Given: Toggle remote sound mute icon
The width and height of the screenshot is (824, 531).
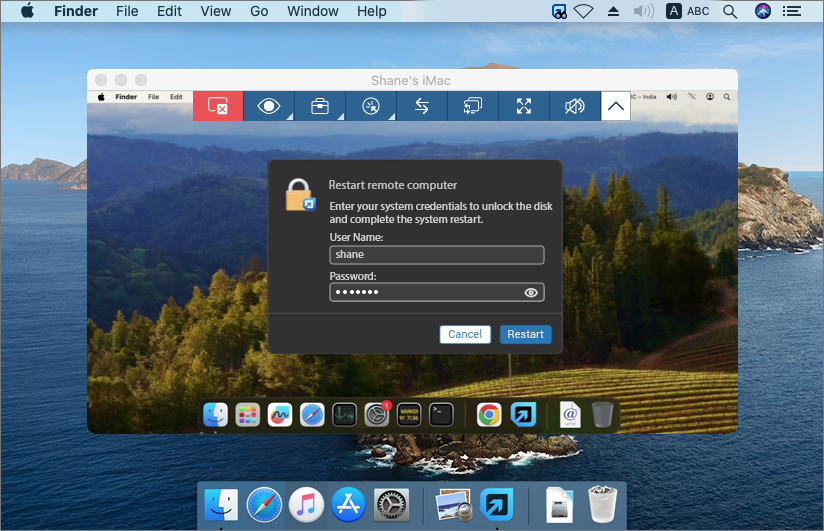Looking at the screenshot, I should 575,106.
